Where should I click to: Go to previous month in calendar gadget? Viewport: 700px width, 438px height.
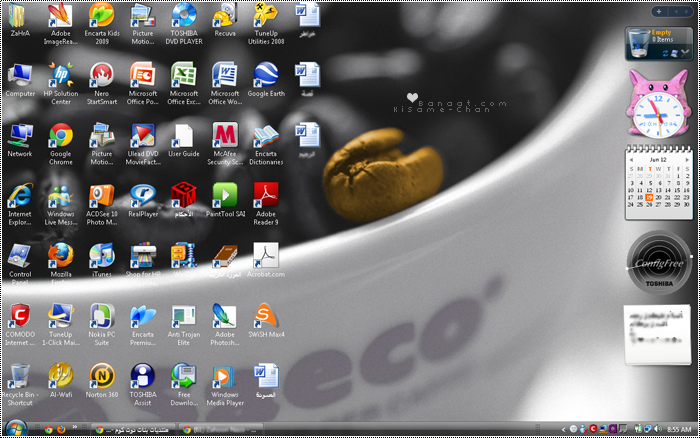tap(631, 159)
